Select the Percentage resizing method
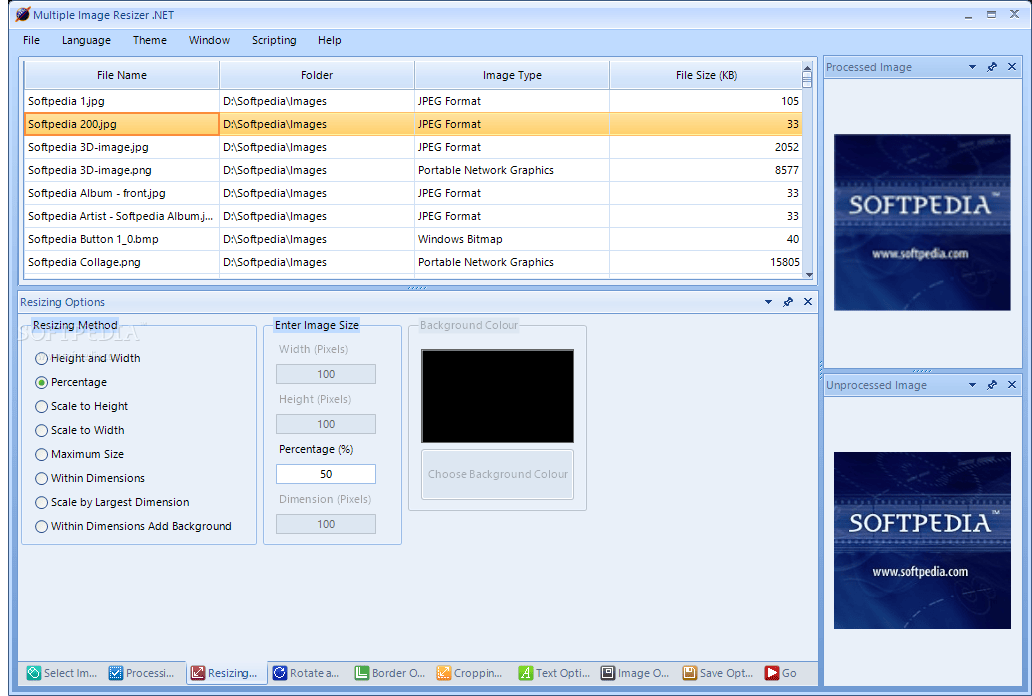Image resolution: width=1032 pixels, height=696 pixels. click(41, 382)
